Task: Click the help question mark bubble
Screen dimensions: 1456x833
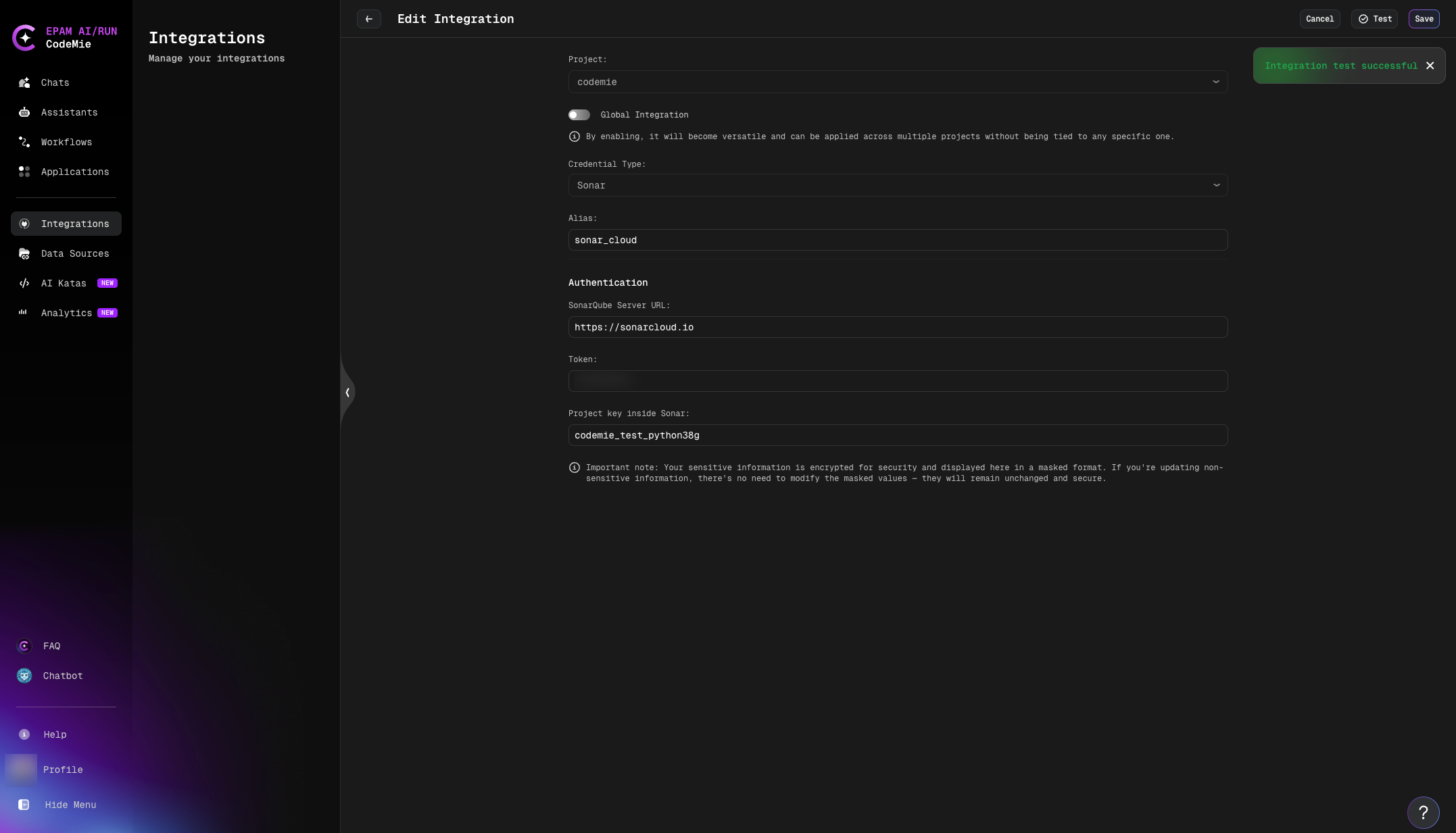Action: [x=1424, y=812]
